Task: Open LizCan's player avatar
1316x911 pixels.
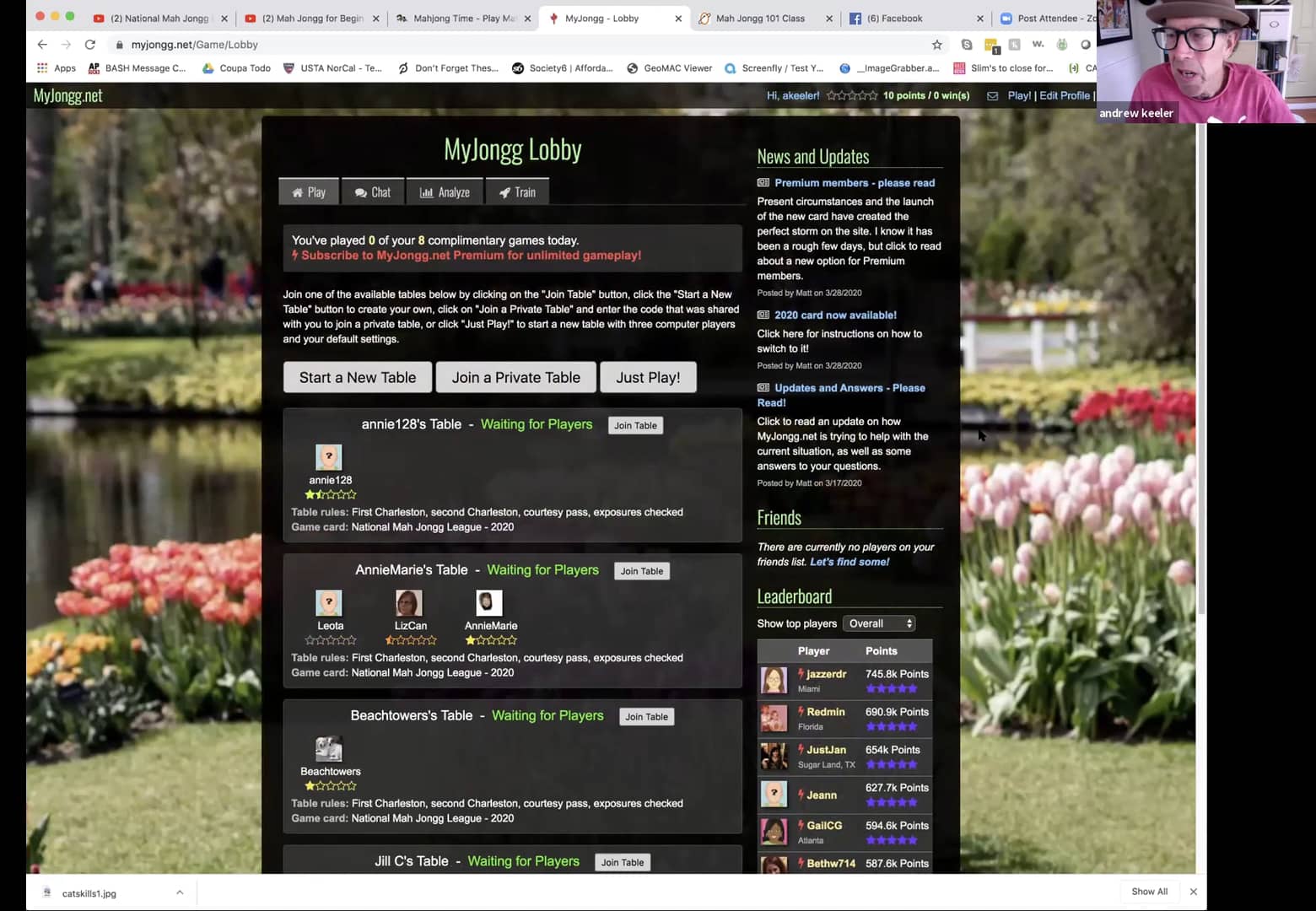Action: click(409, 603)
